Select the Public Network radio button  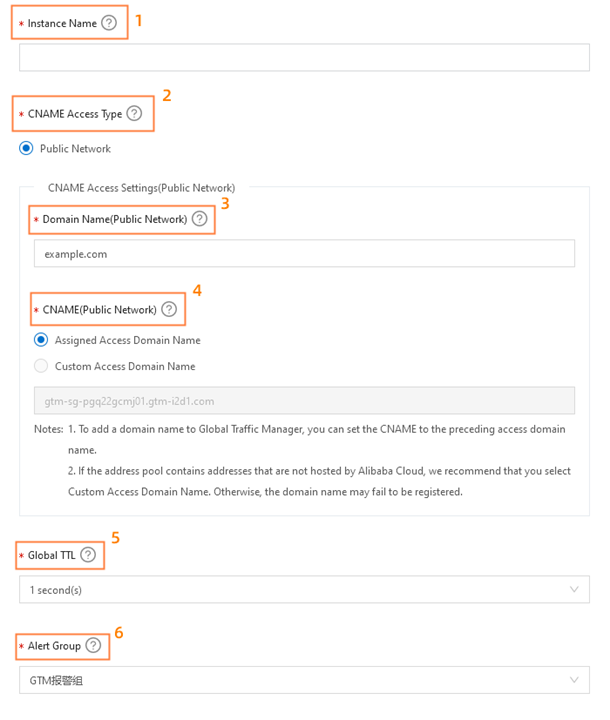[26, 149]
